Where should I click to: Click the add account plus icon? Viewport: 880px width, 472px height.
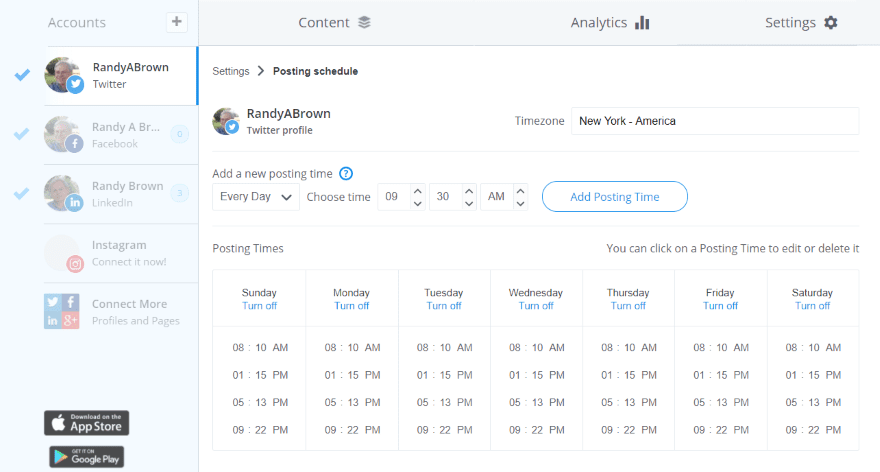pyautogui.click(x=176, y=22)
